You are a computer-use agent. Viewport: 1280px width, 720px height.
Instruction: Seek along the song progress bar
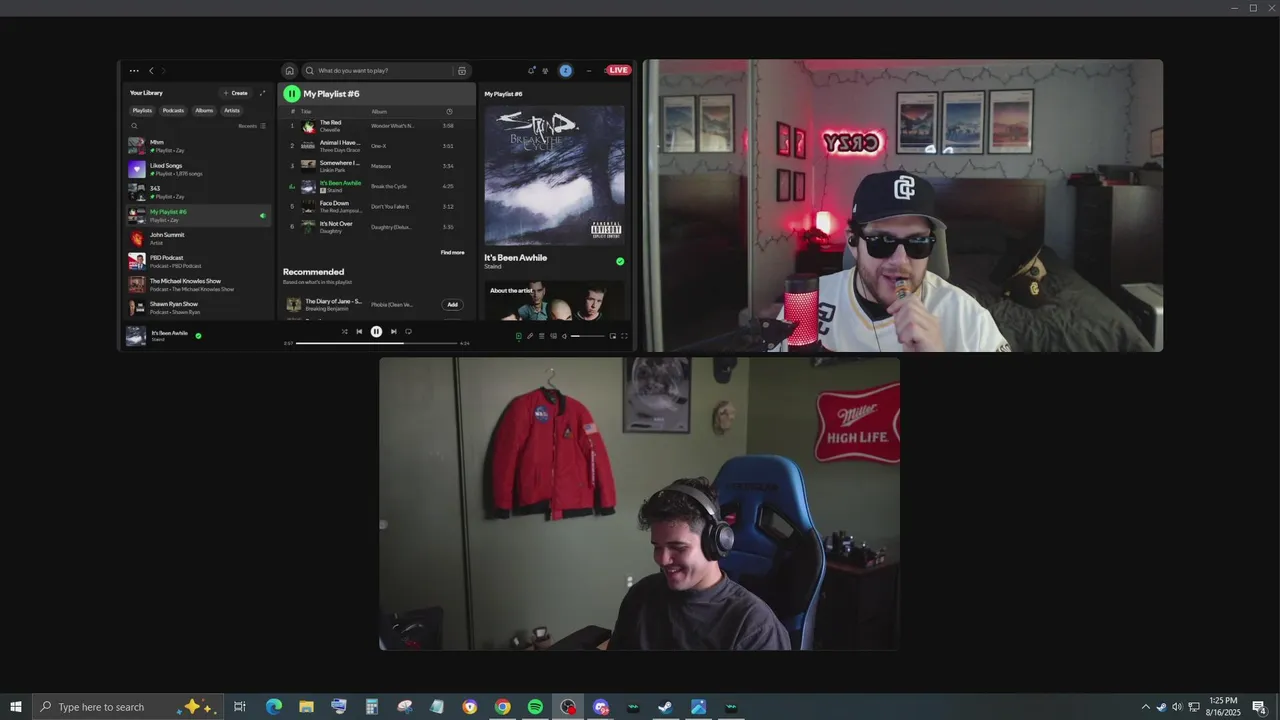[x=377, y=343]
